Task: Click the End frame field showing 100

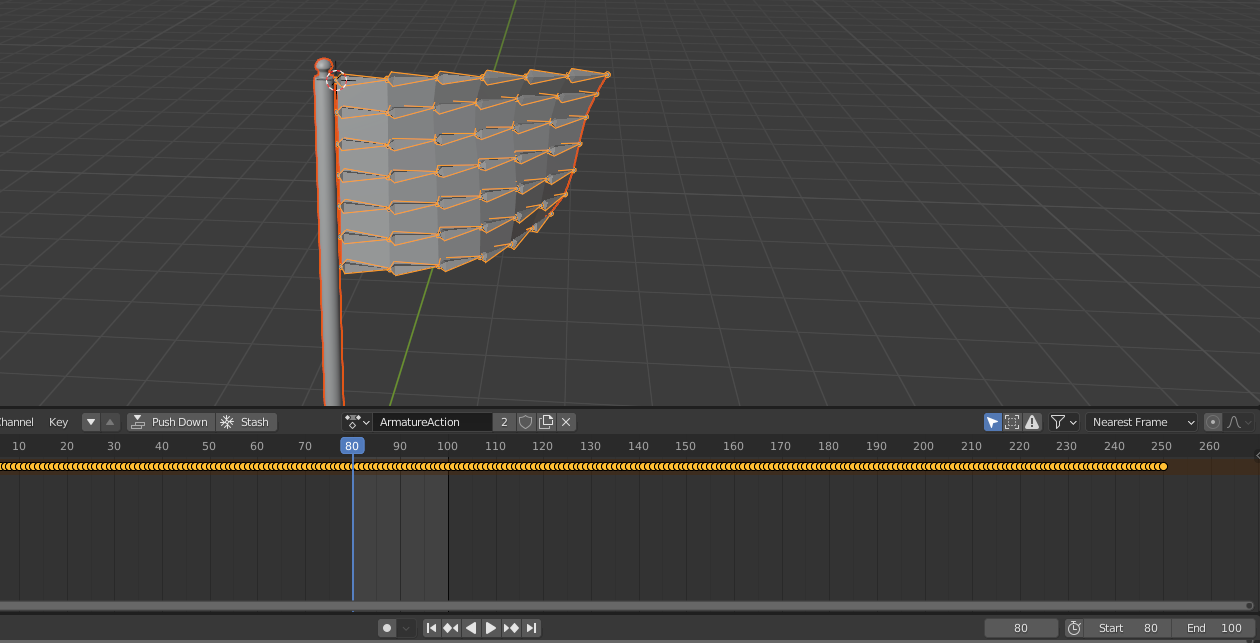Action: coord(1214,628)
